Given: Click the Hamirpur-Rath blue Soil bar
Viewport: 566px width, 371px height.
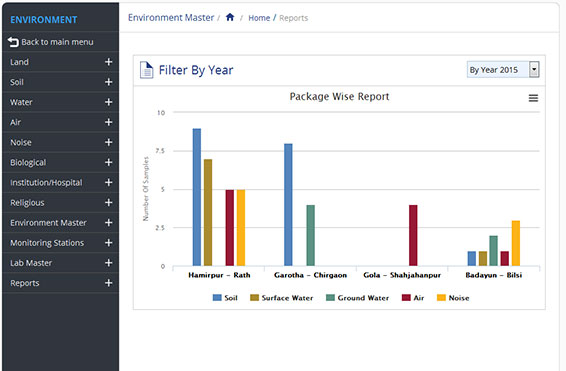Looking at the screenshot, I should tap(197, 197).
